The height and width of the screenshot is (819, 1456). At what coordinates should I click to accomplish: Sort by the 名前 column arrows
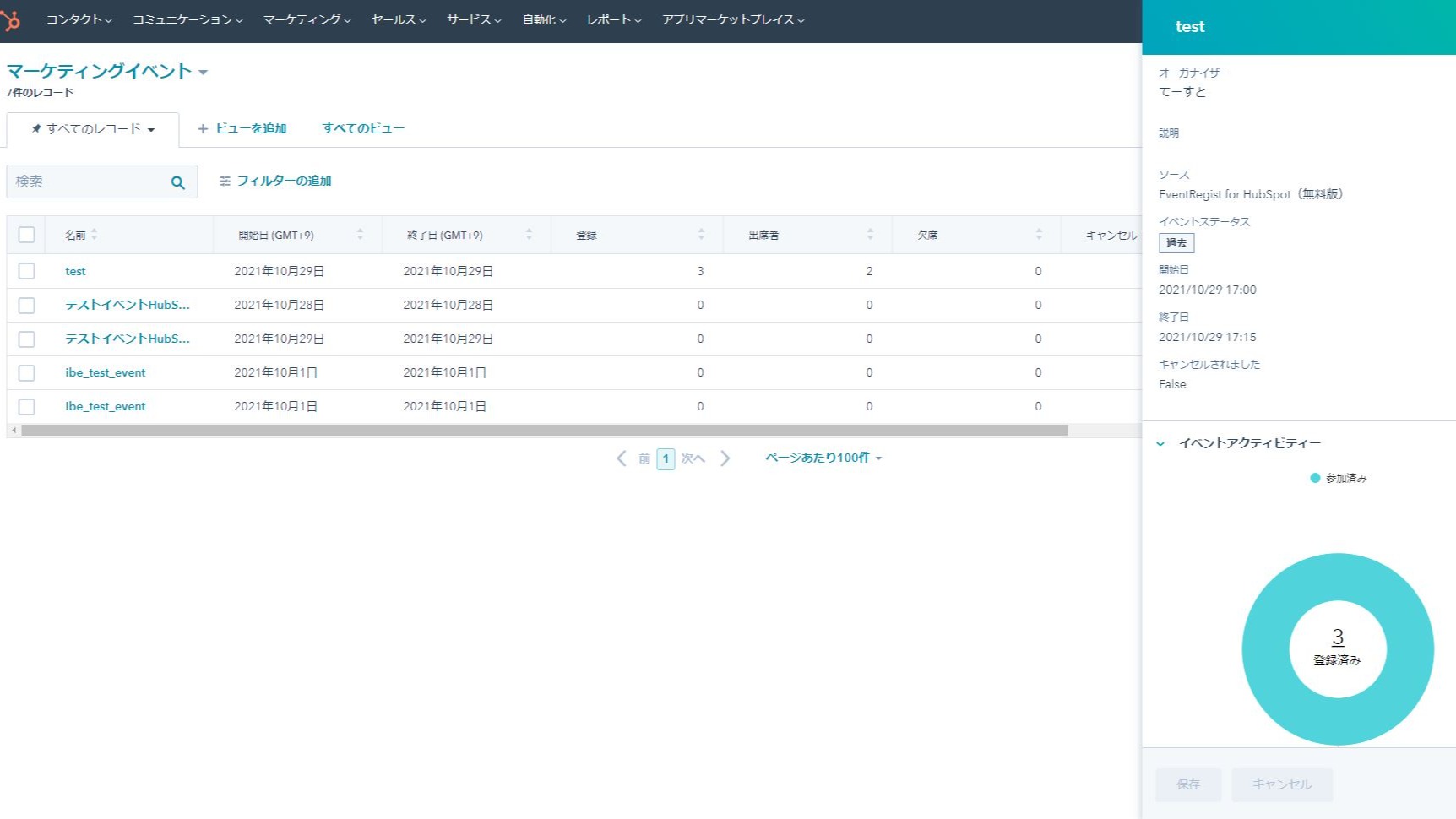[95, 235]
